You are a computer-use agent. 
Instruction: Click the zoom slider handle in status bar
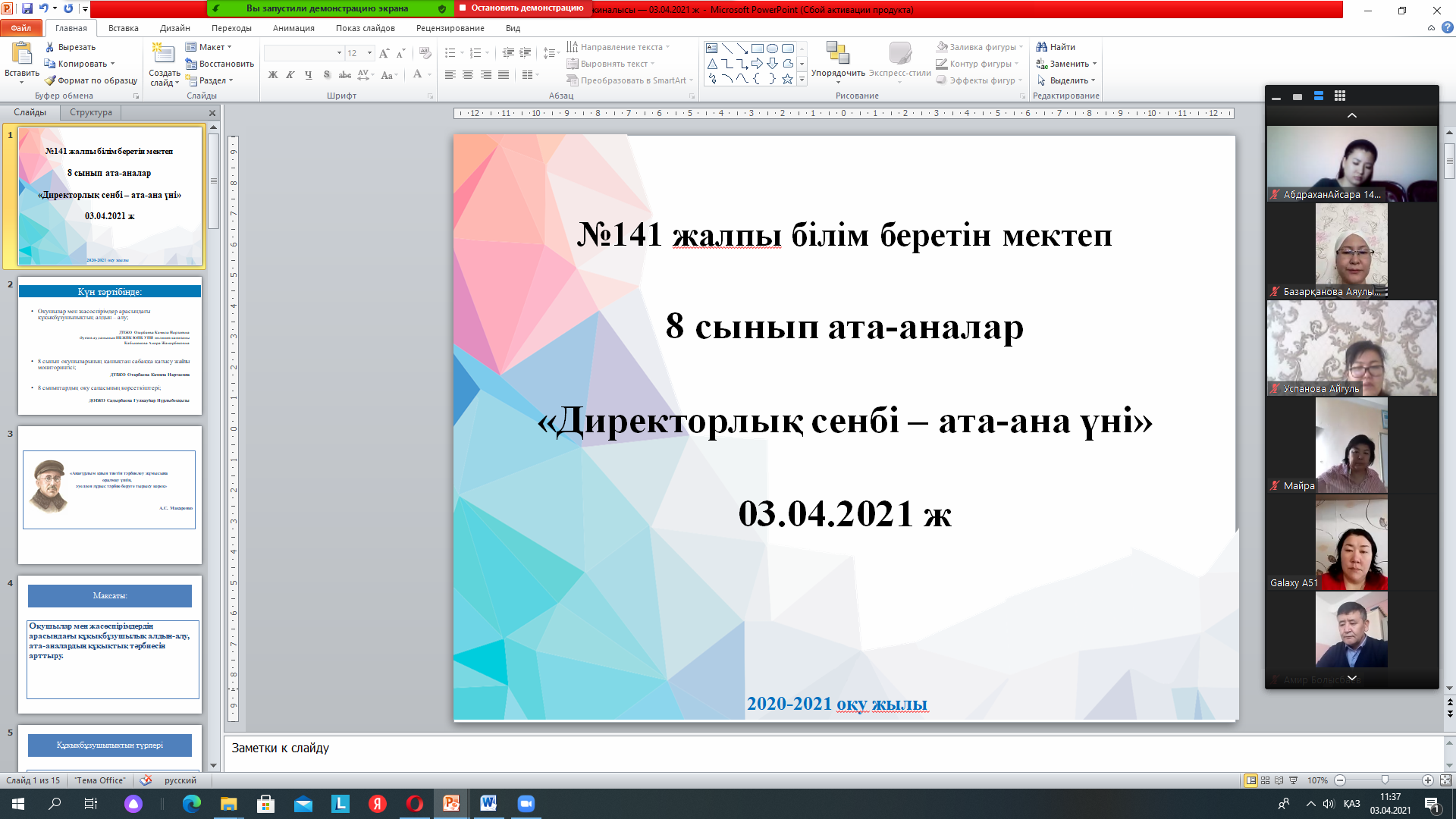tap(1385, 780)
